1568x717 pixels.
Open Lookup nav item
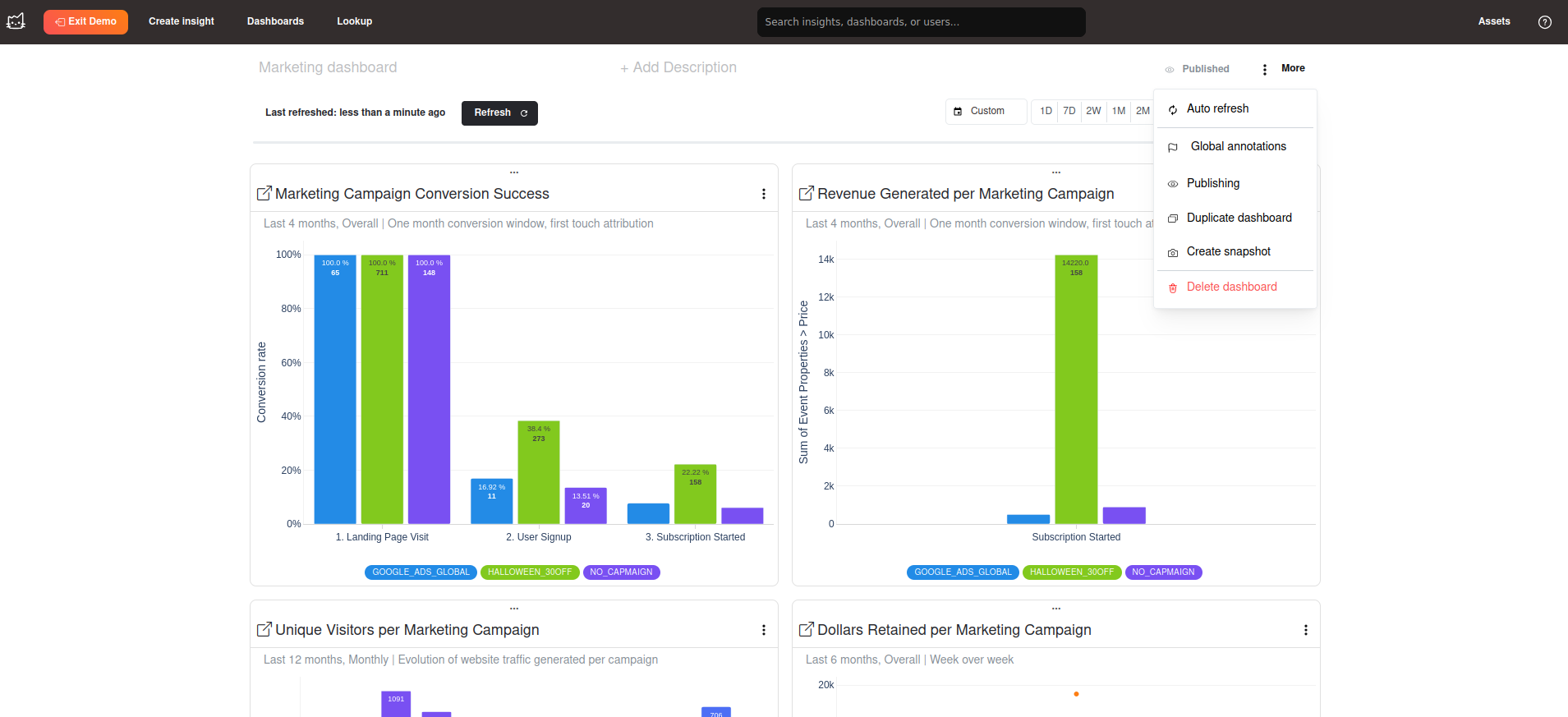(x=354, y=21)
